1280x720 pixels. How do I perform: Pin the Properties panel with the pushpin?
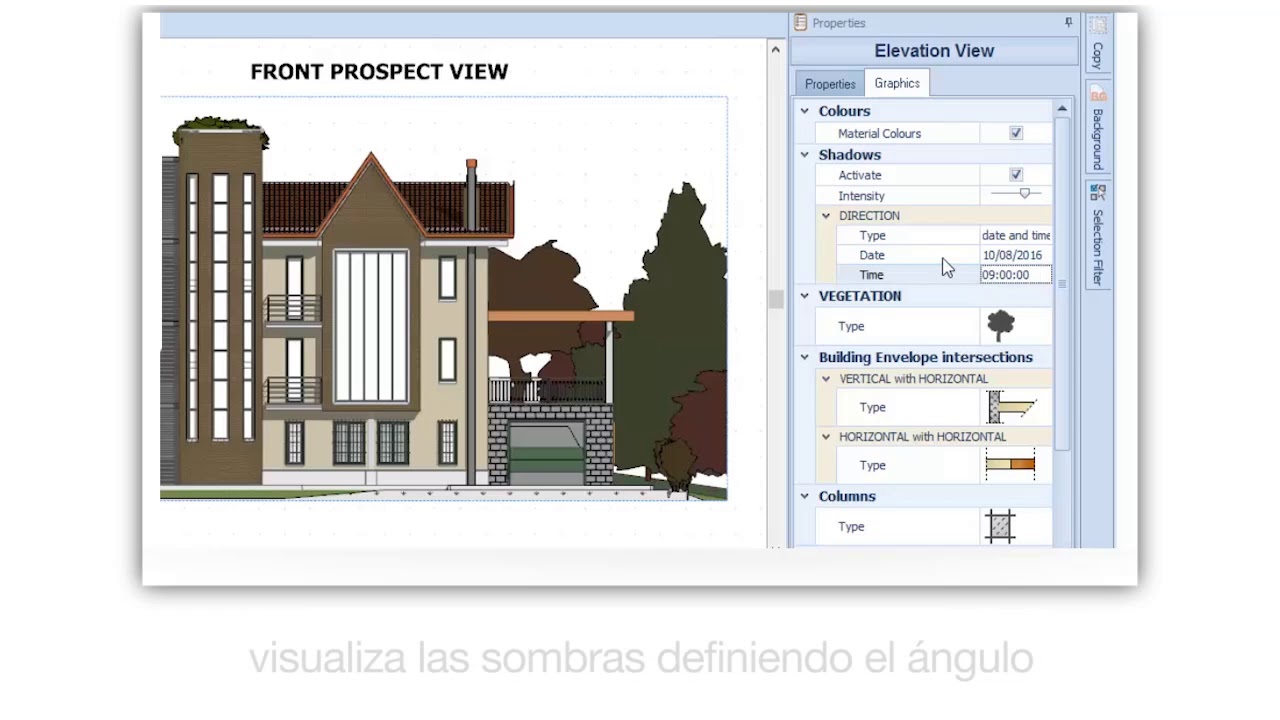point(1068,22)
